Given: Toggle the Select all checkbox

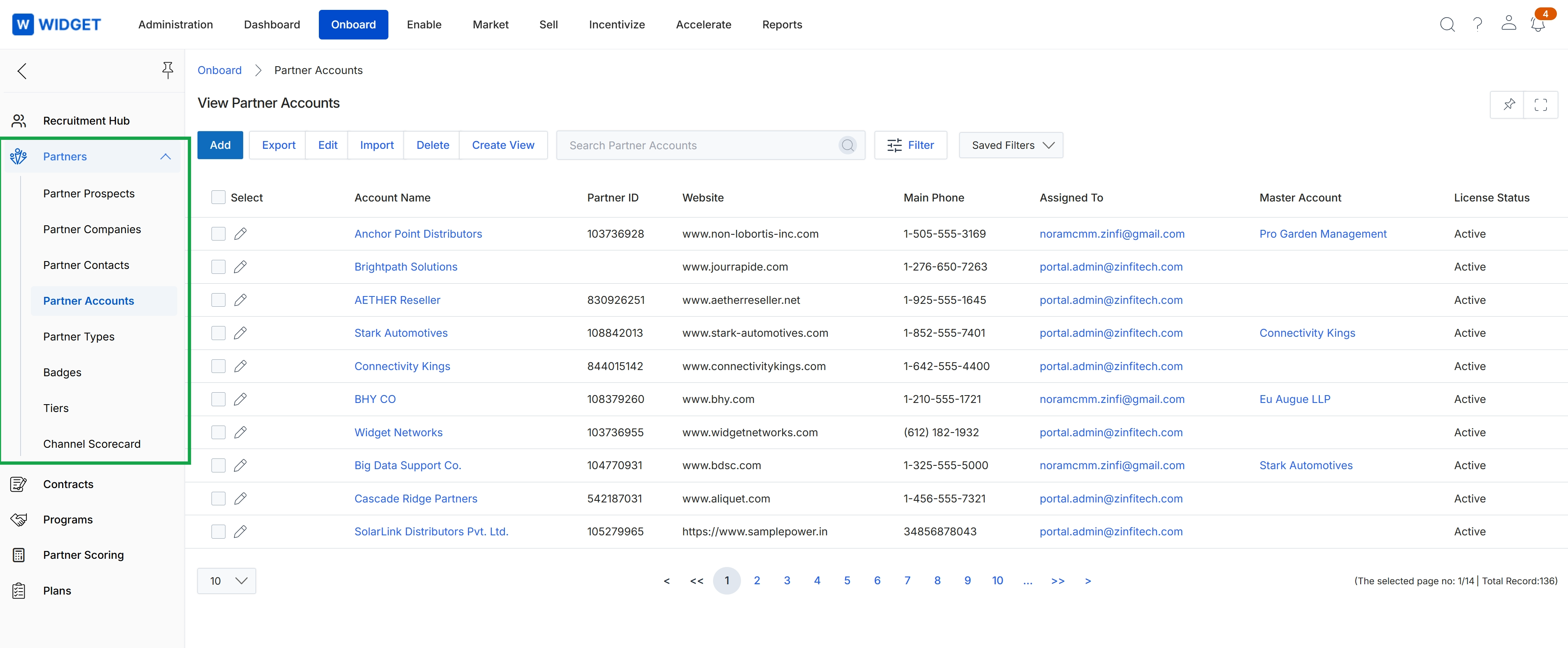Looking at the screenshot, I should (x=218, y=198).
